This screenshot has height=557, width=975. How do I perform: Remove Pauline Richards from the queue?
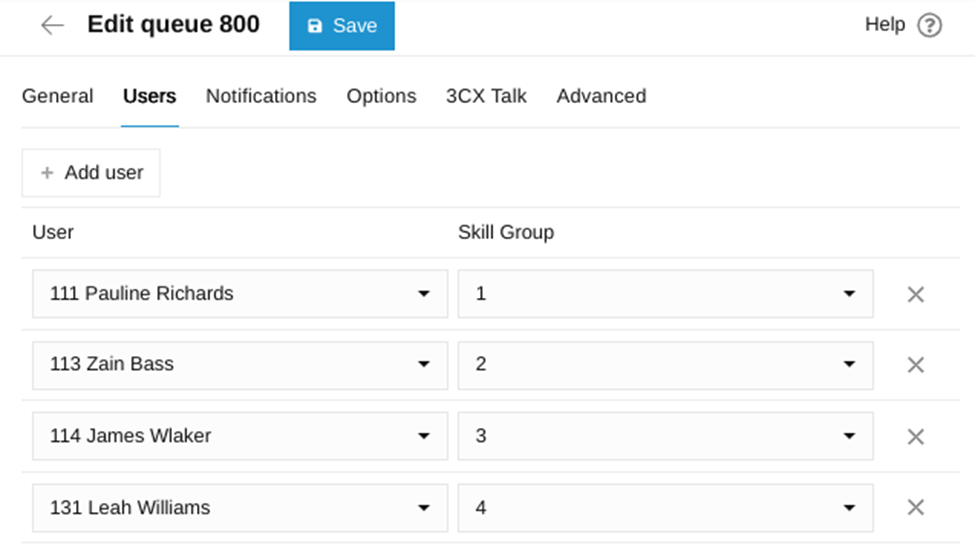(915, 294)
